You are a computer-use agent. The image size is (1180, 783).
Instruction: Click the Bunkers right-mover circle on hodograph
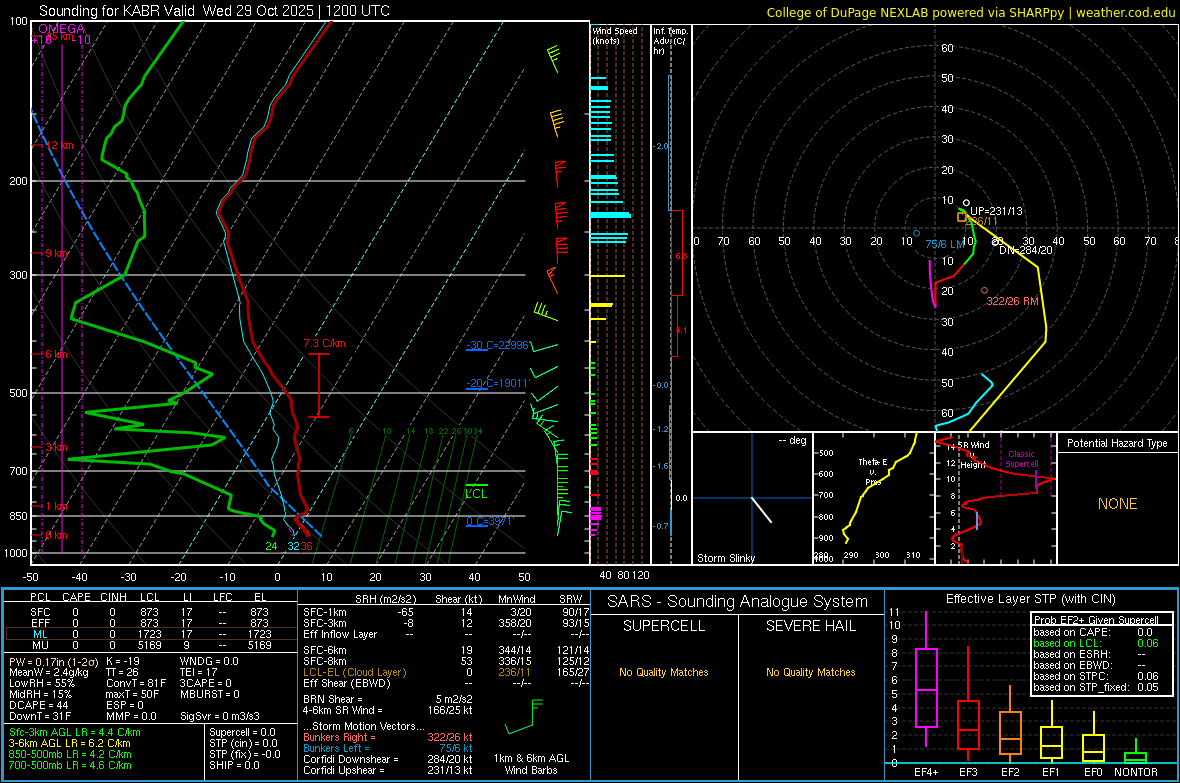(984, 291)
